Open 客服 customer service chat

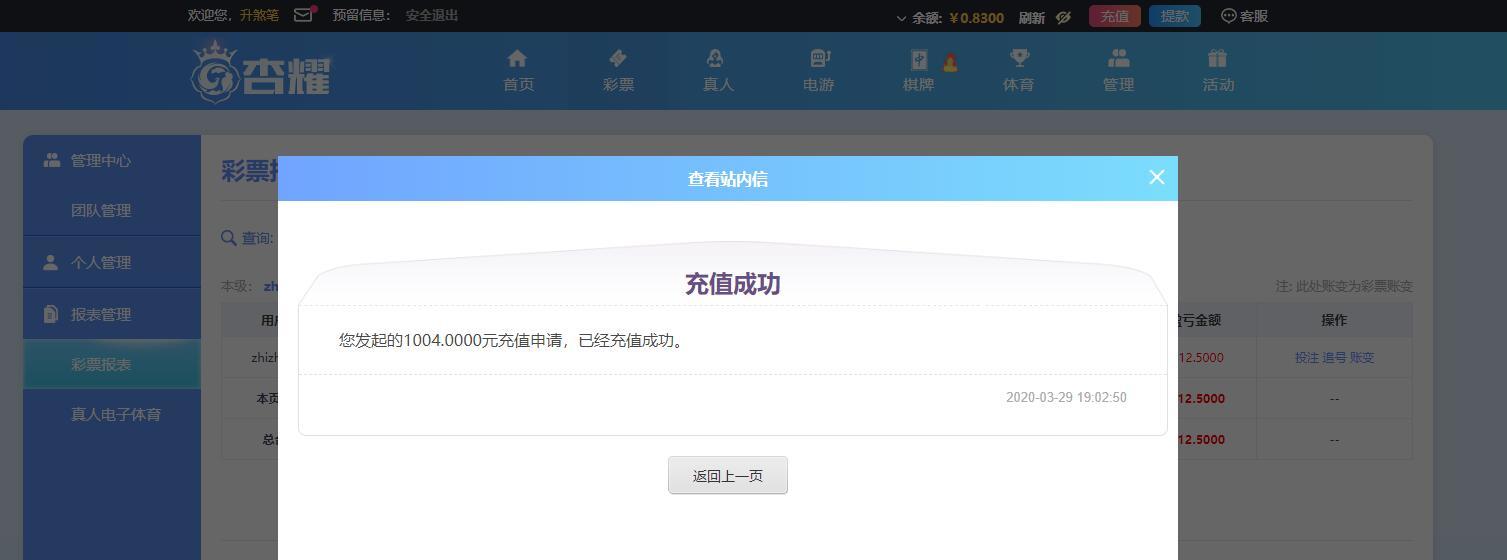coord(1244,16)
